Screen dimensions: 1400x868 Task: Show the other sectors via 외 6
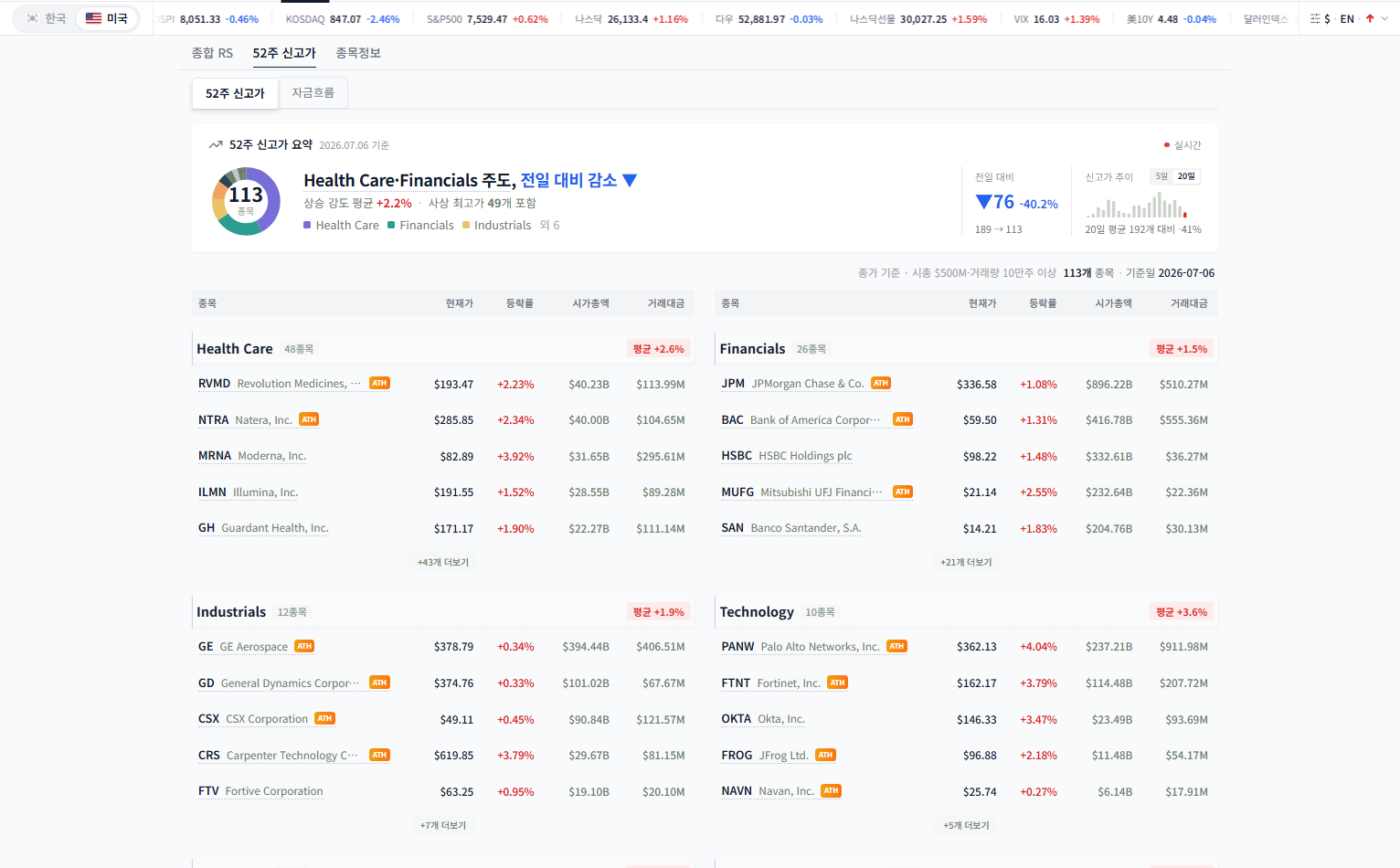549,225
